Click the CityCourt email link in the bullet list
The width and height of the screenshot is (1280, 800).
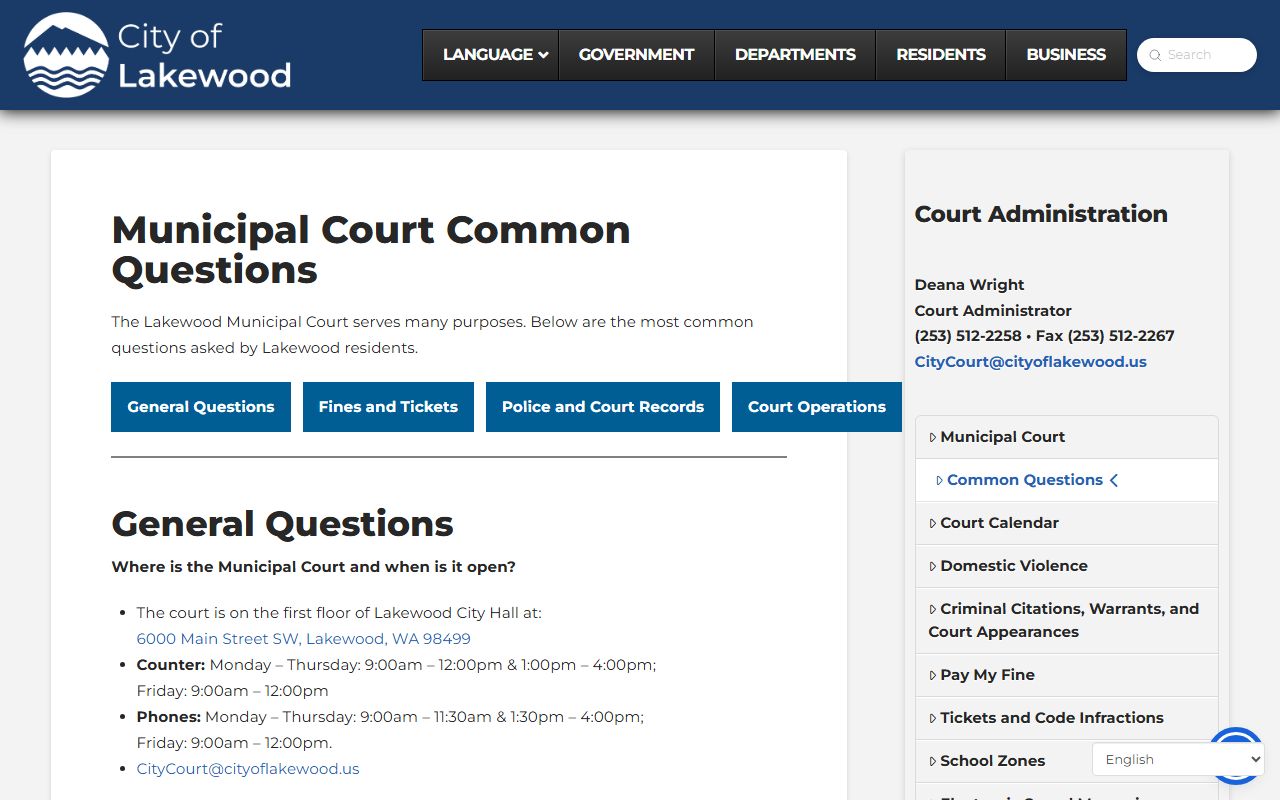click(x=248, y=769)
